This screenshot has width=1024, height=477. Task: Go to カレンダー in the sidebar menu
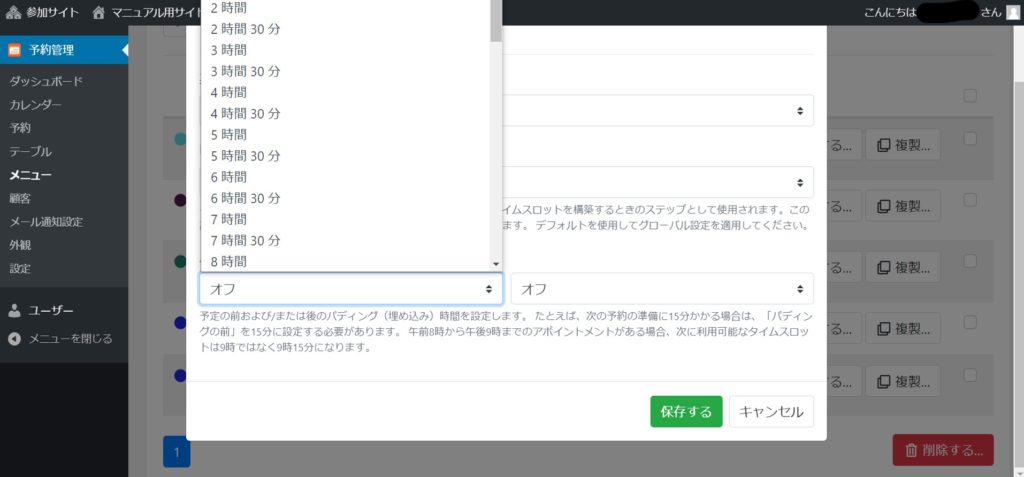pos(36,105)
